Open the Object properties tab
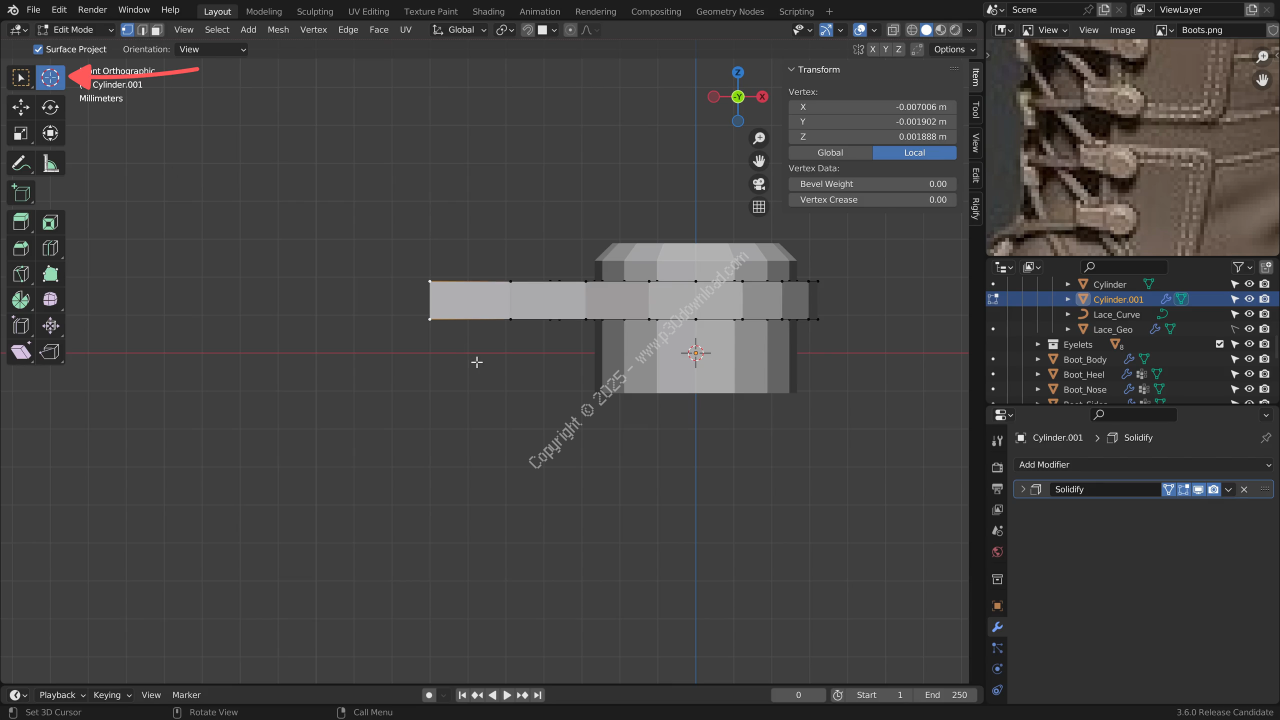 (x=997, y=606)
